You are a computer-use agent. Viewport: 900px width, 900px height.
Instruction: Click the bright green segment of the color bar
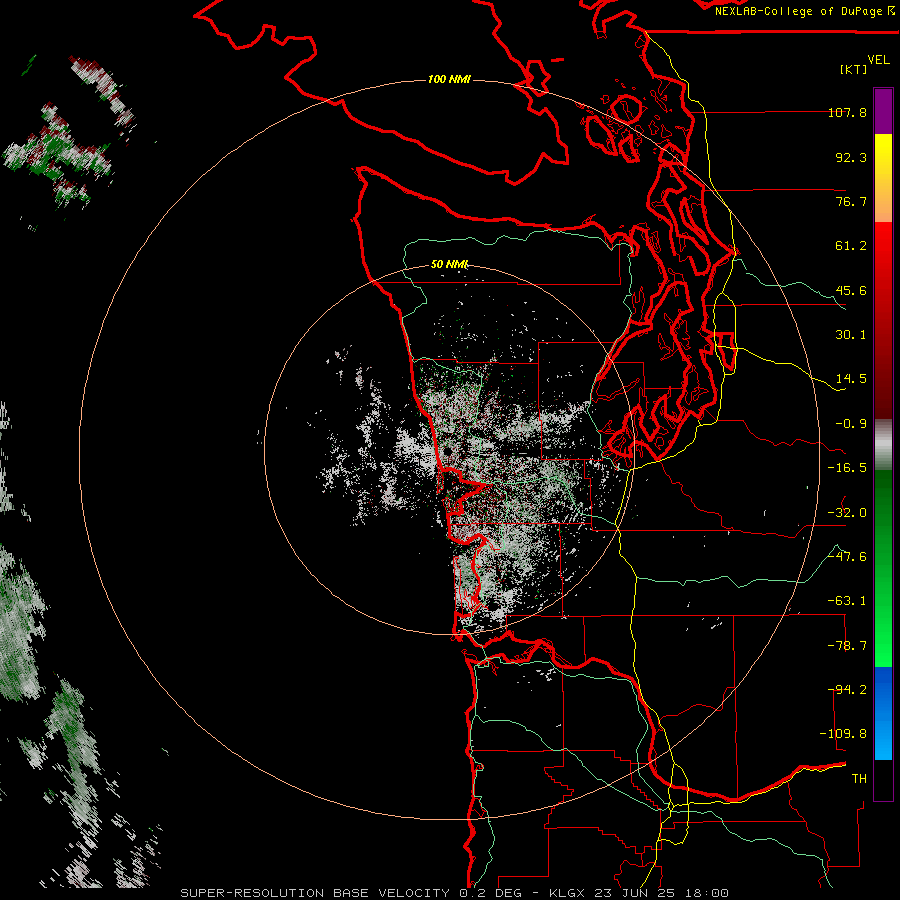(883, 568)
